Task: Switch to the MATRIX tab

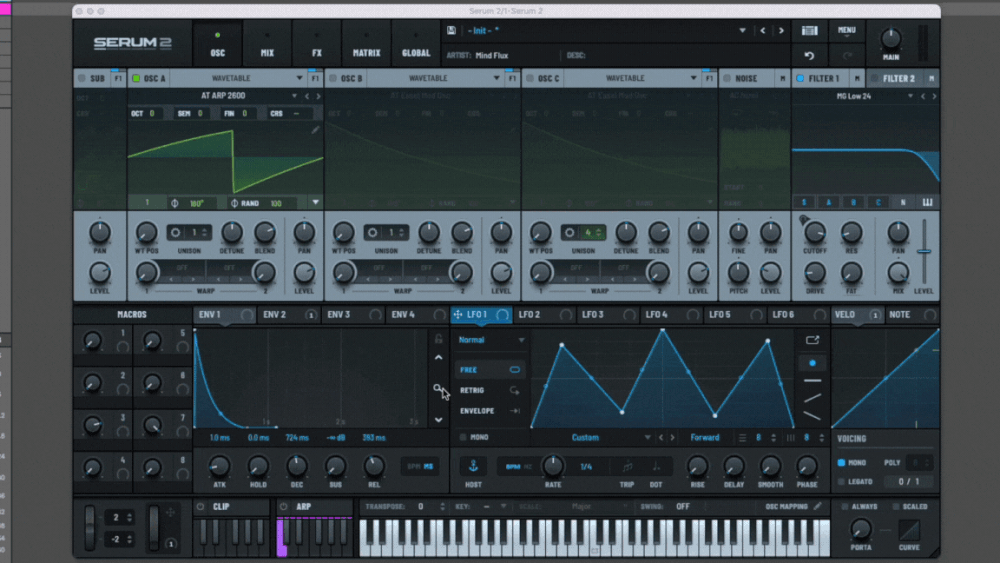Action: point(367,44)
